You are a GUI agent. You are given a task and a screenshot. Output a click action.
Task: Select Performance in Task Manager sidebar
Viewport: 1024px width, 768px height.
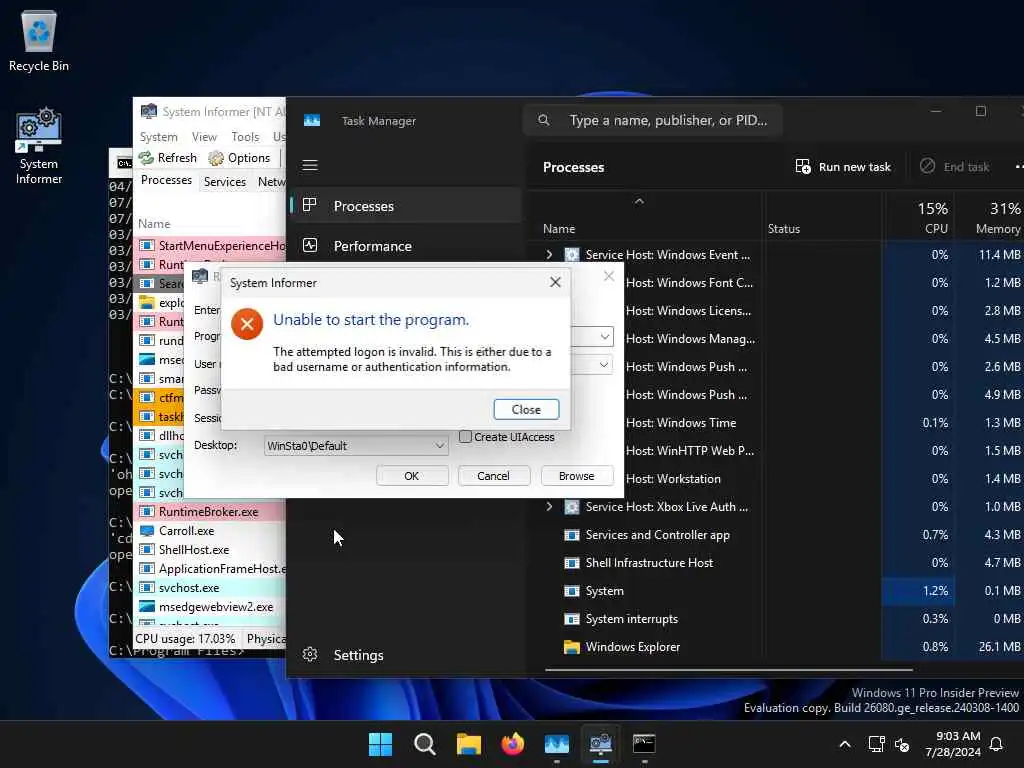(406, 246)
